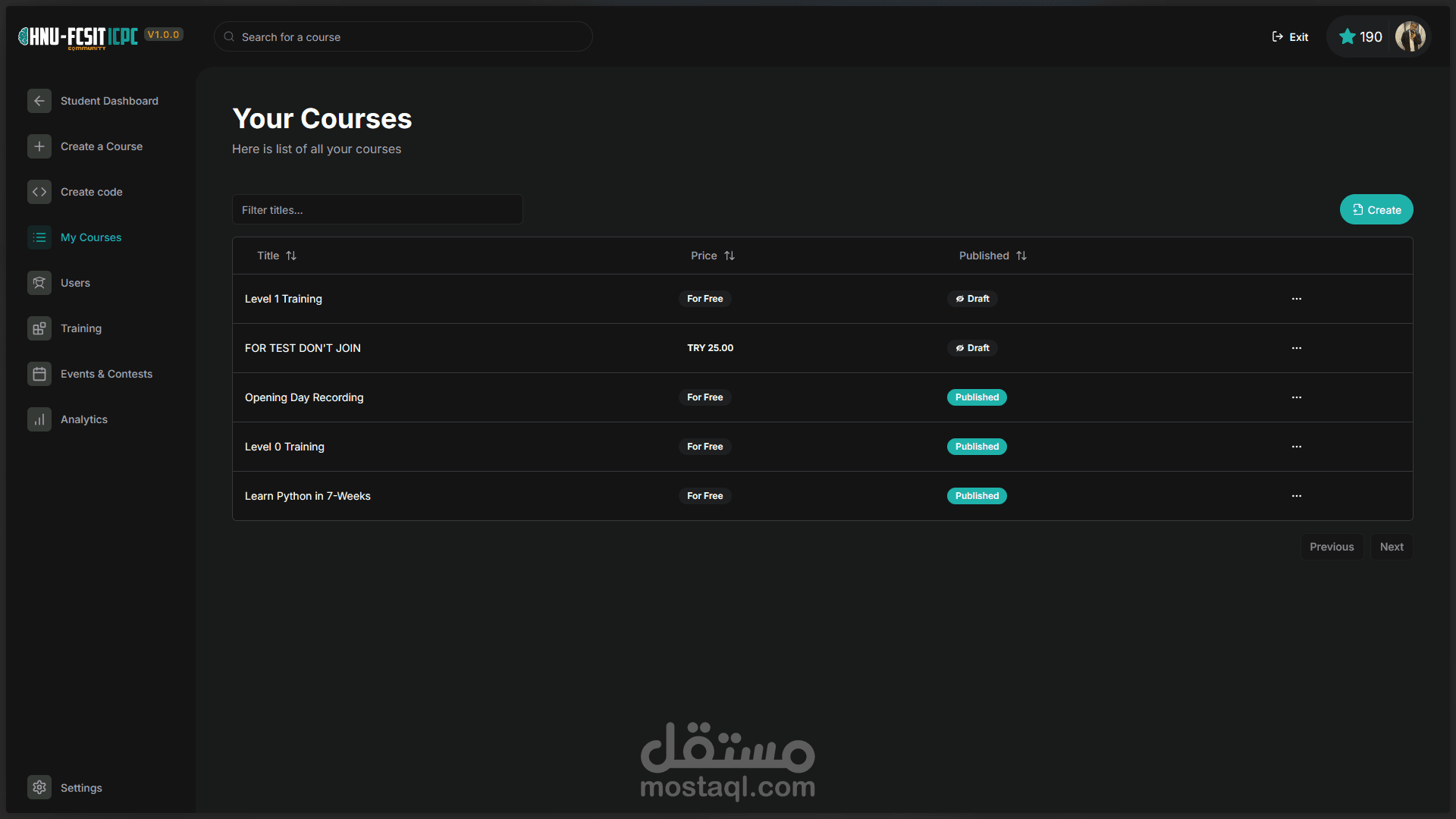Click the FOR TEST DON'T JOIN title

click(x=303, y=348)
